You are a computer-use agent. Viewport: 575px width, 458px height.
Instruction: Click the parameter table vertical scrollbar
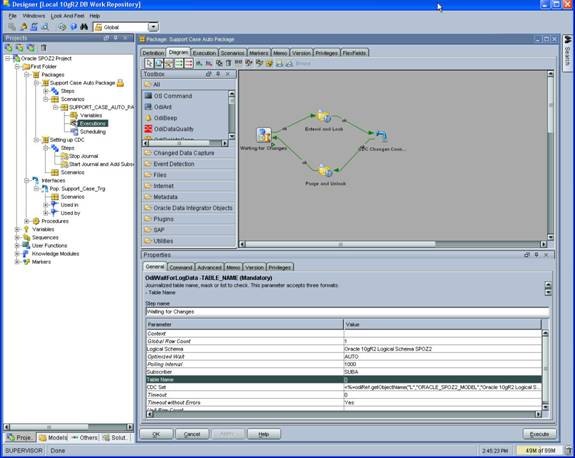tap(545, 370)
